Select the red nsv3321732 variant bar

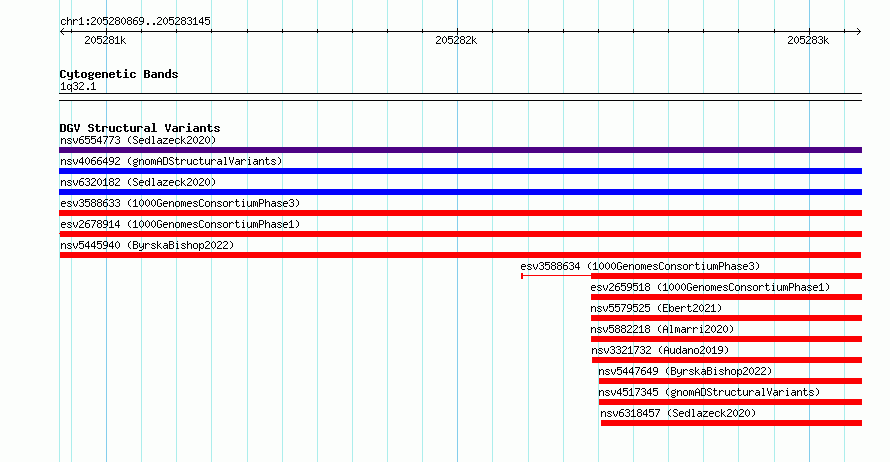pyautogui.click(x=727, y=360)
